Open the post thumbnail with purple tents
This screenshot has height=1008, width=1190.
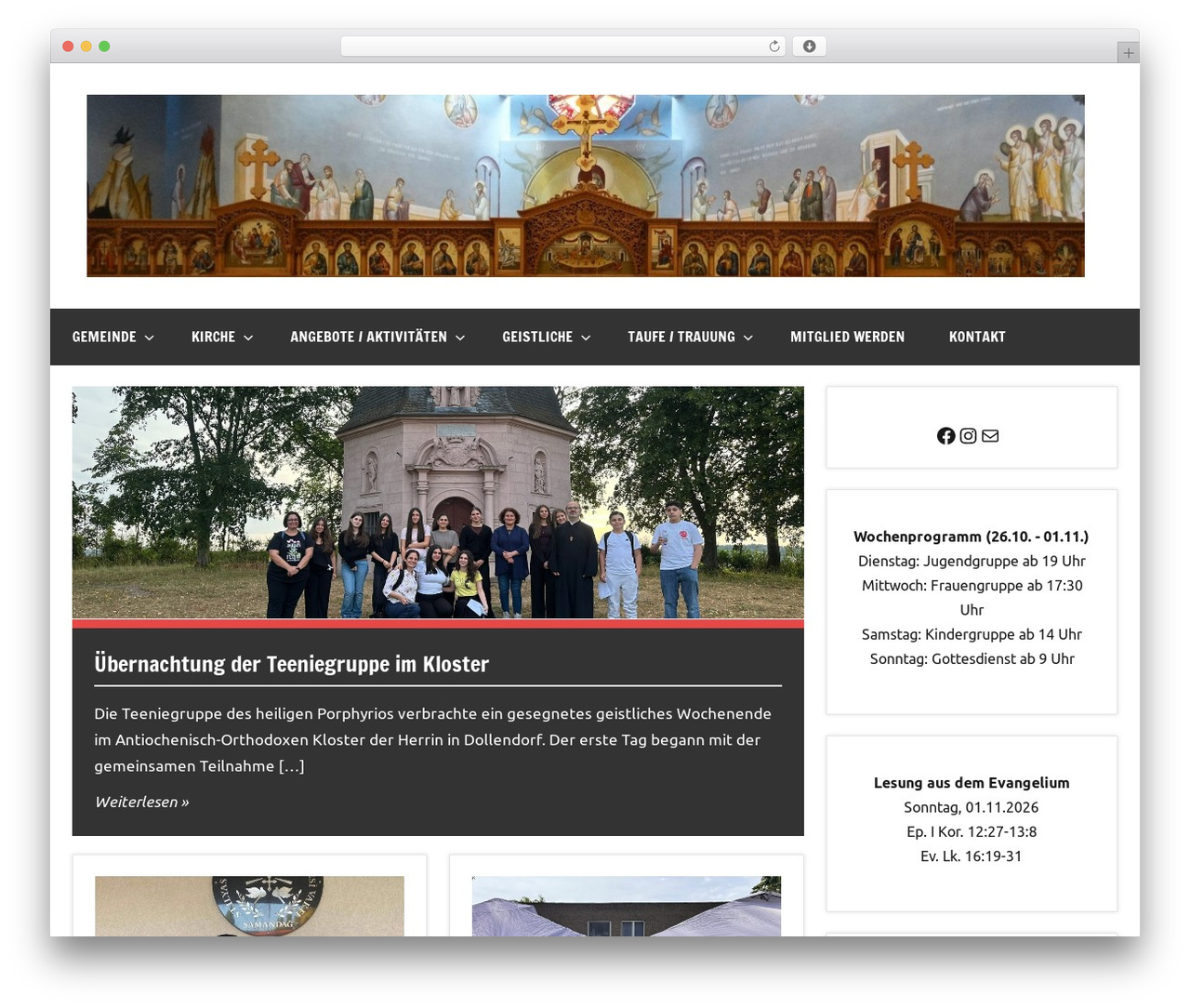point(627,906)
